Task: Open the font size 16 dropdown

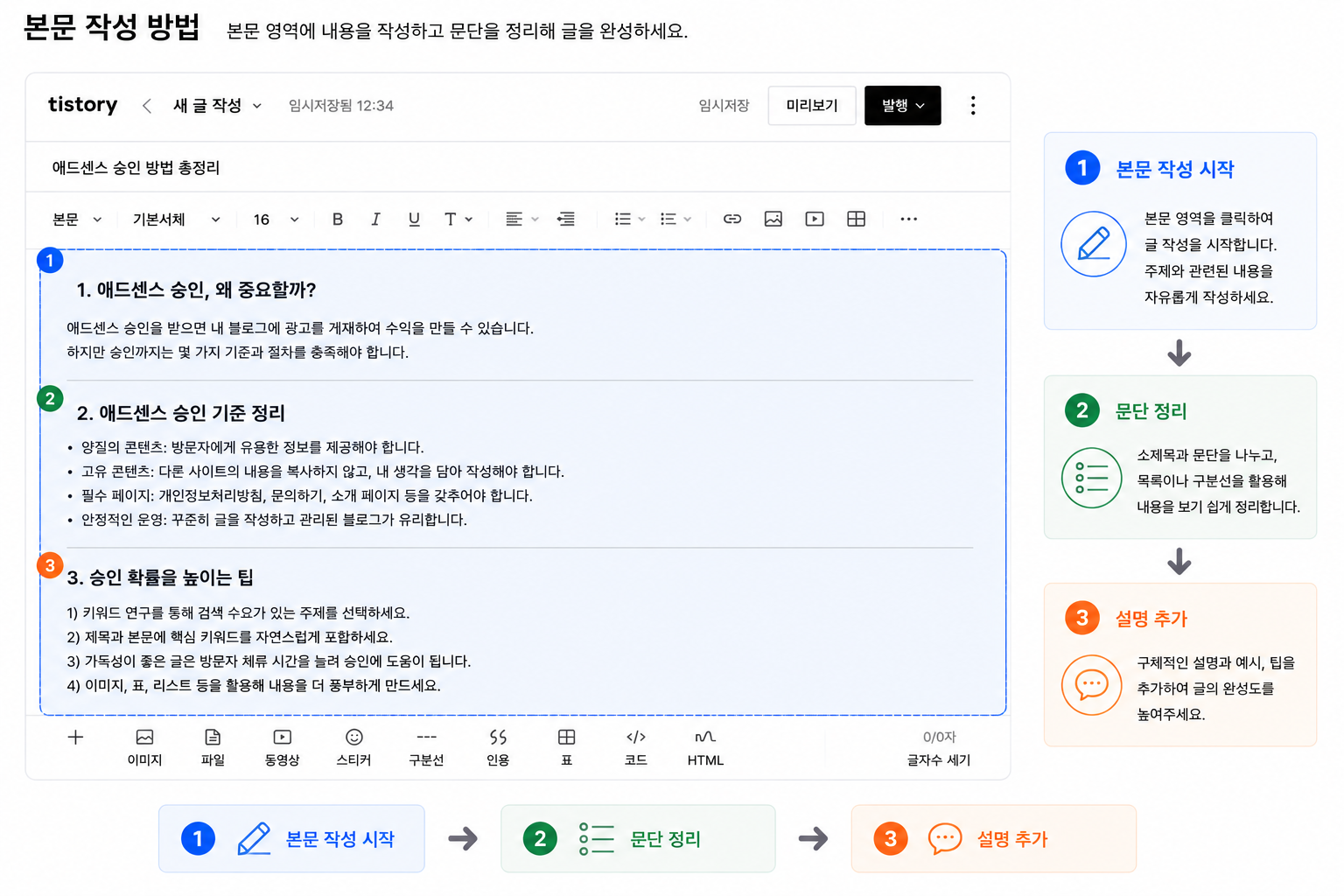Action: (276, 219)
